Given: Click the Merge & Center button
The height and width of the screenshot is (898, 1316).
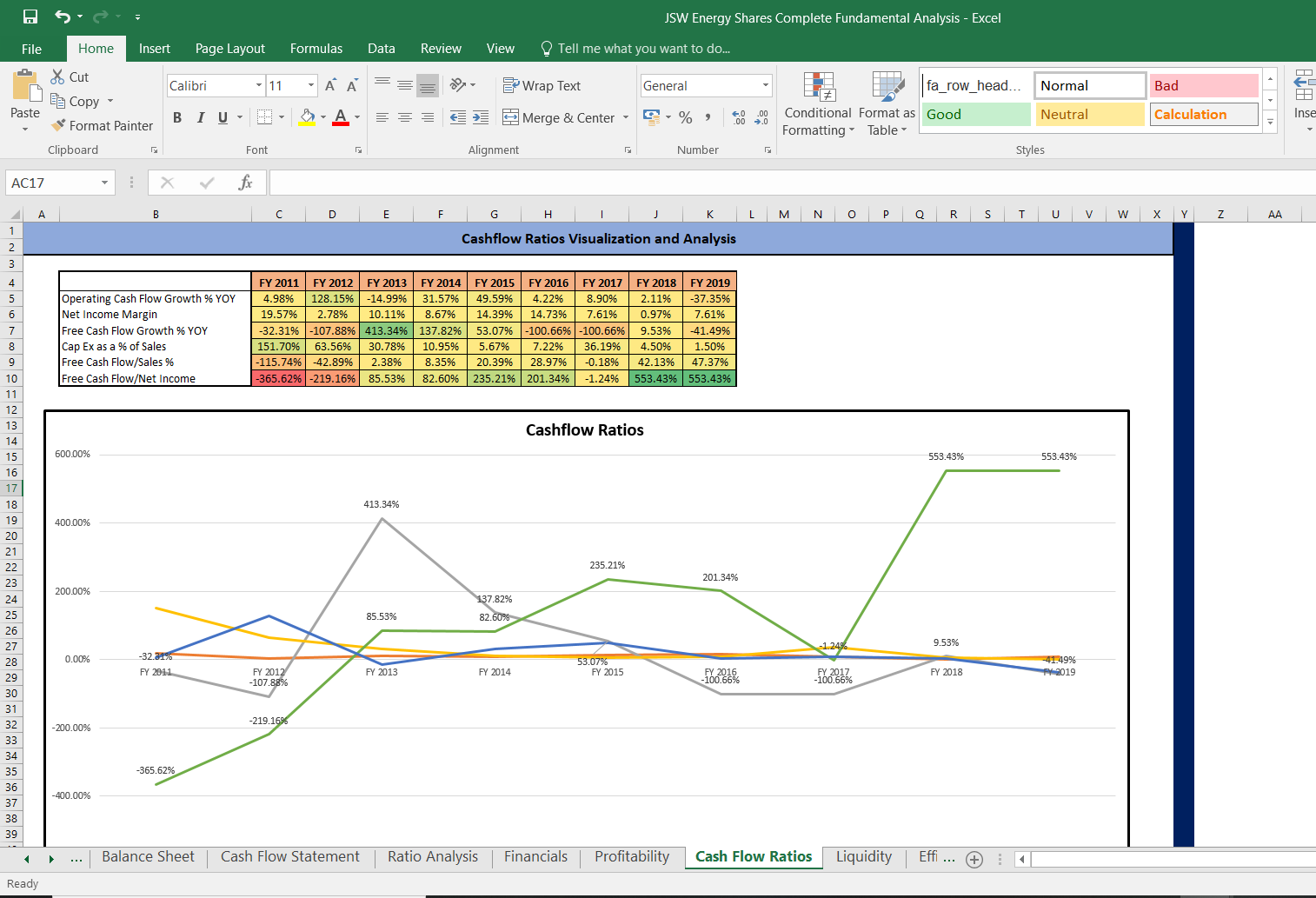Looking at the screenshot, I should tap(558, 117).
